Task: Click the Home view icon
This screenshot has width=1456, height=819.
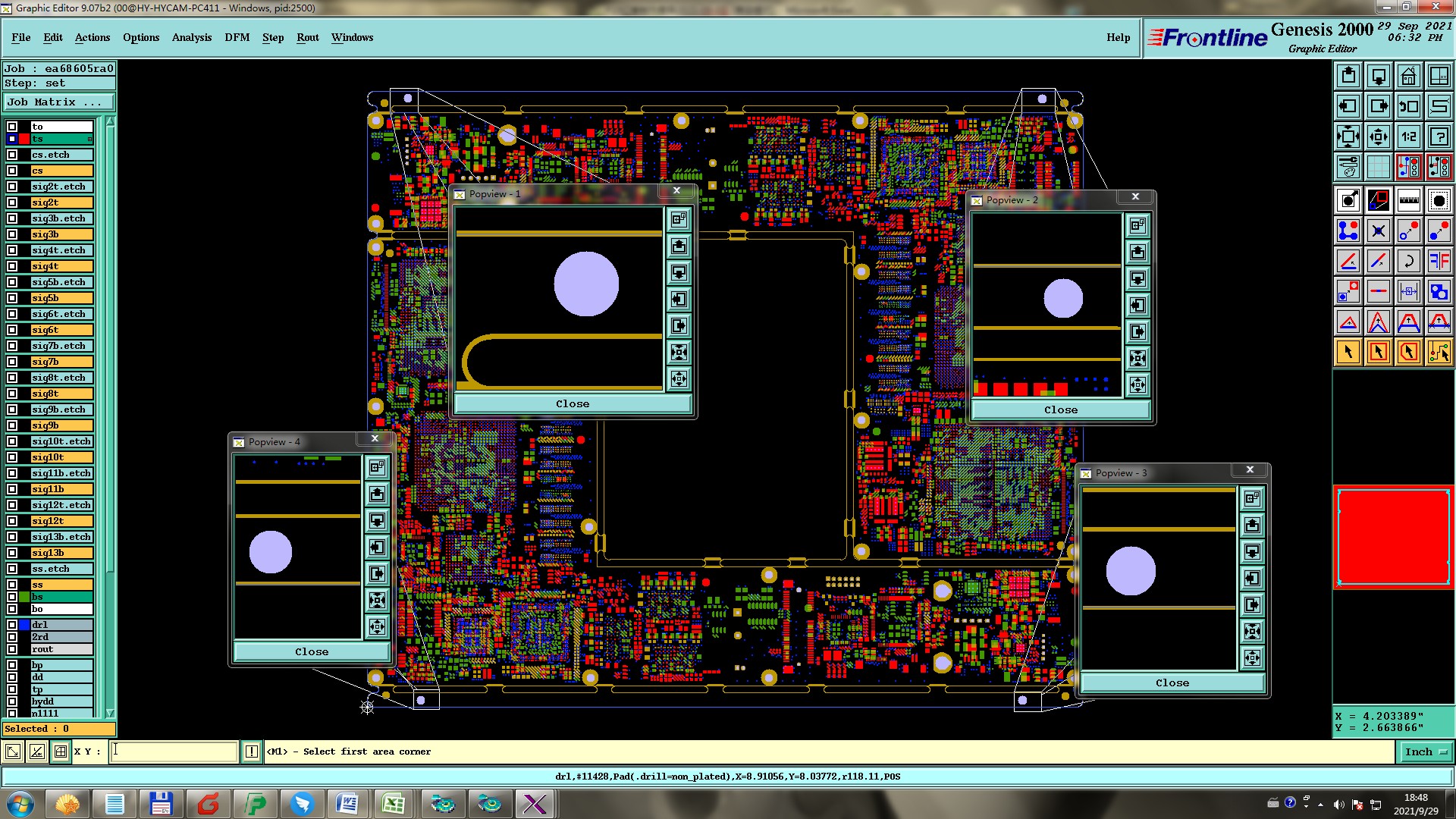Action: click(1408, 76)
